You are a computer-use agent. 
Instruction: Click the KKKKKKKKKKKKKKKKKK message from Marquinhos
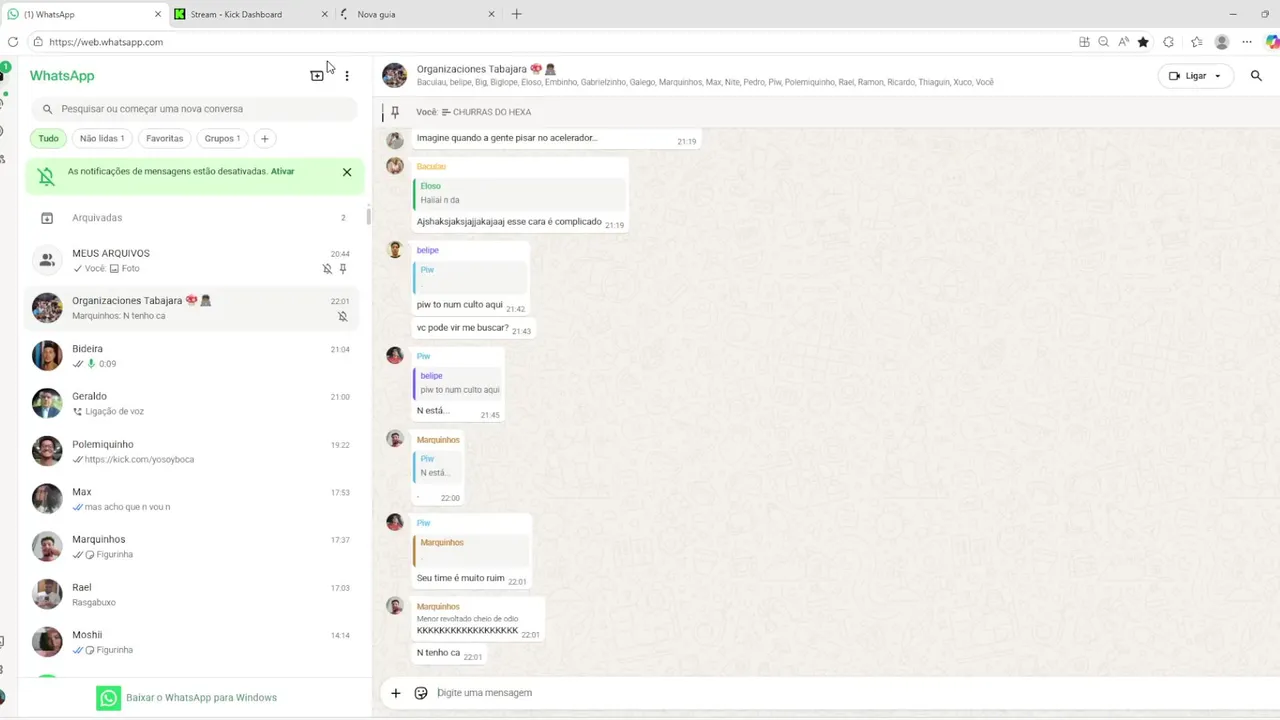[x=468, y=631]
